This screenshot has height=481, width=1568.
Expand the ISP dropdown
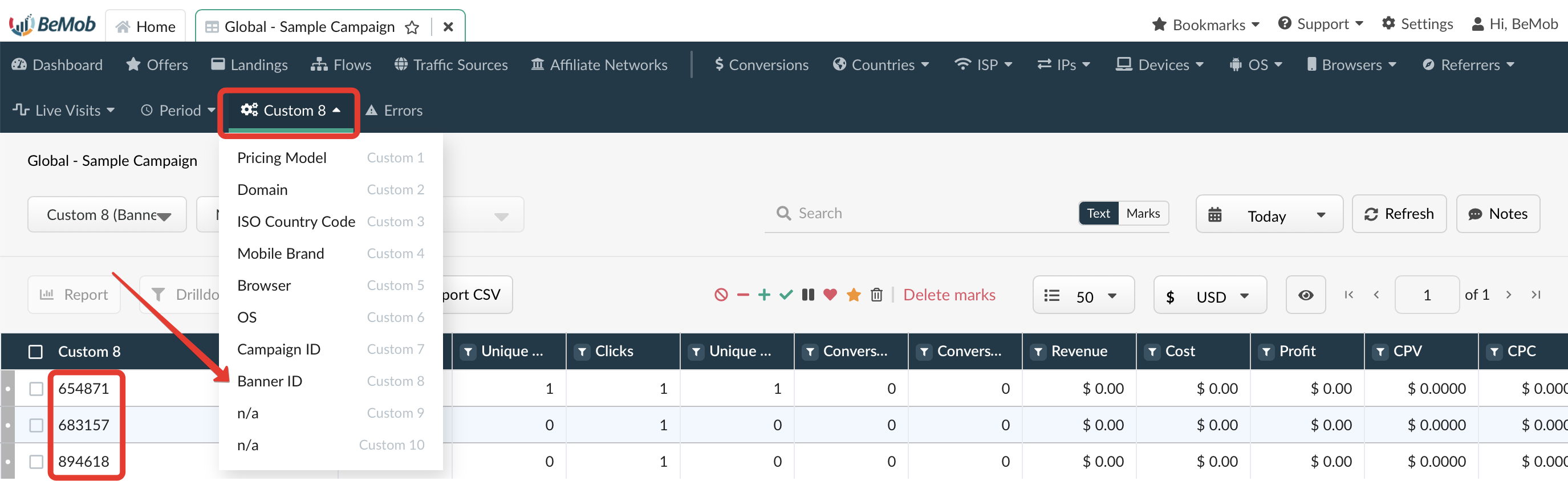tap(982, 65)
